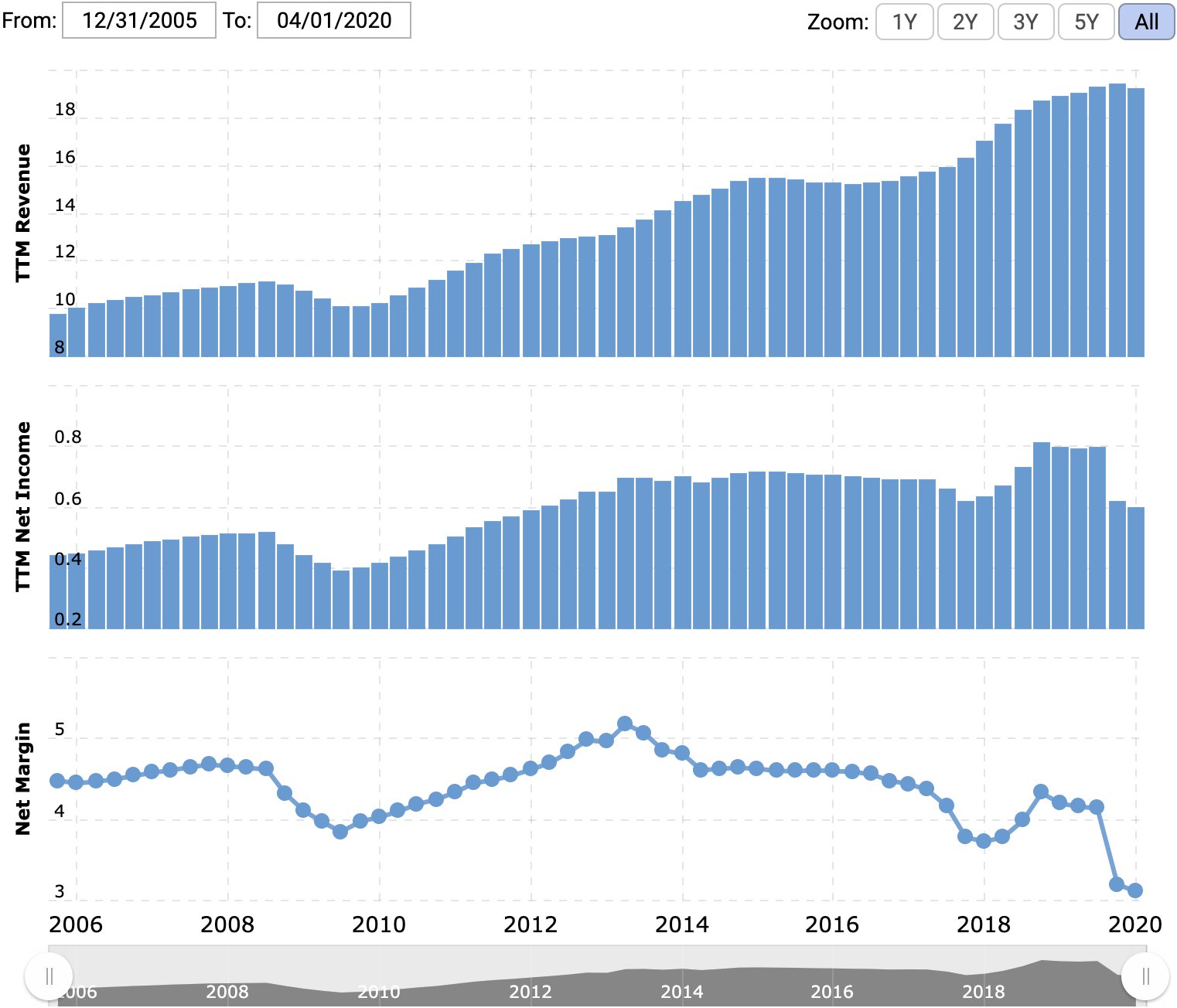The width and height of the screenshot is (1177, 1008).
Task: Click the tallest TTM Revenue bar
Action: click(x=1117, y=220)
